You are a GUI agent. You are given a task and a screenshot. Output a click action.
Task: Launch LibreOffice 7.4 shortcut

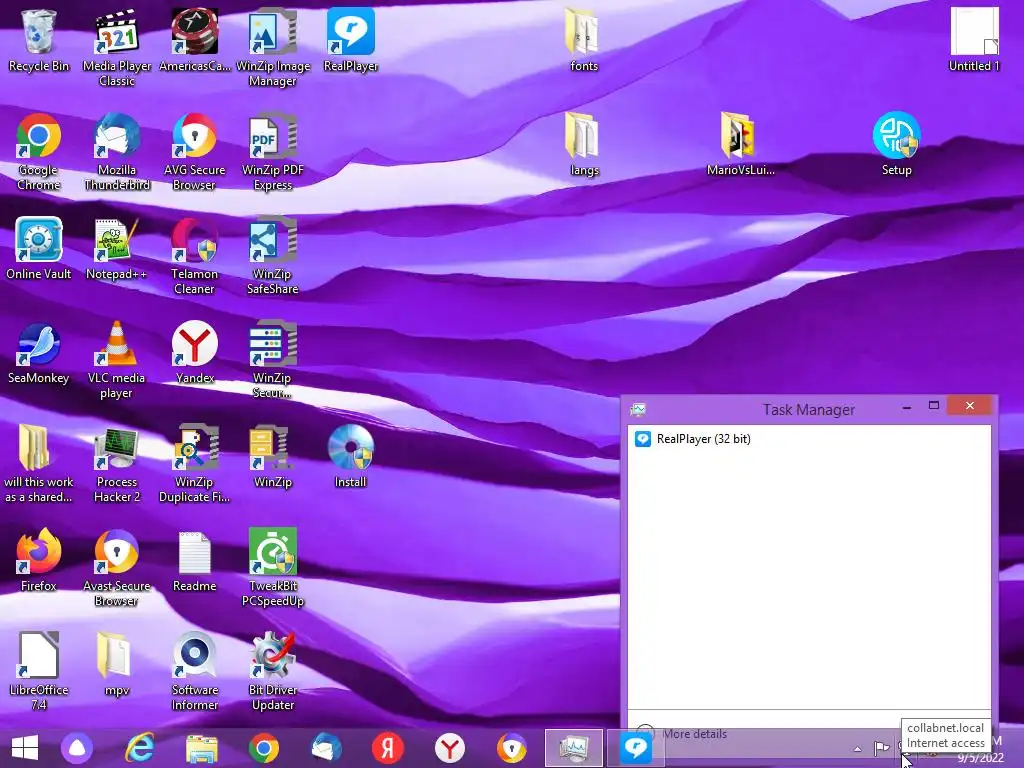(39, 671)
